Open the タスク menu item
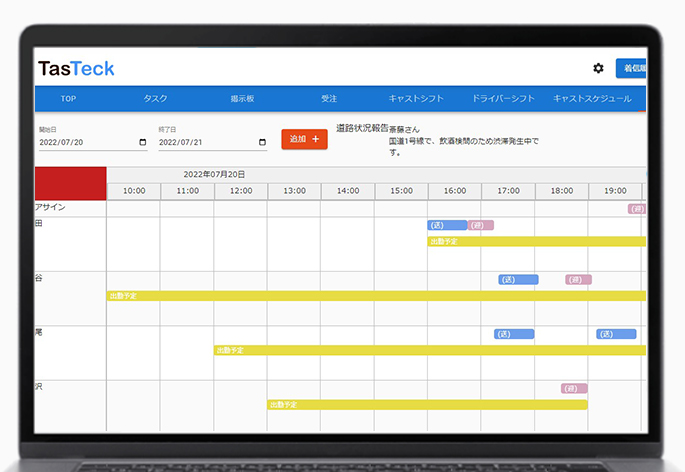This screenshot has width=685, height=472. pos(156,99)
